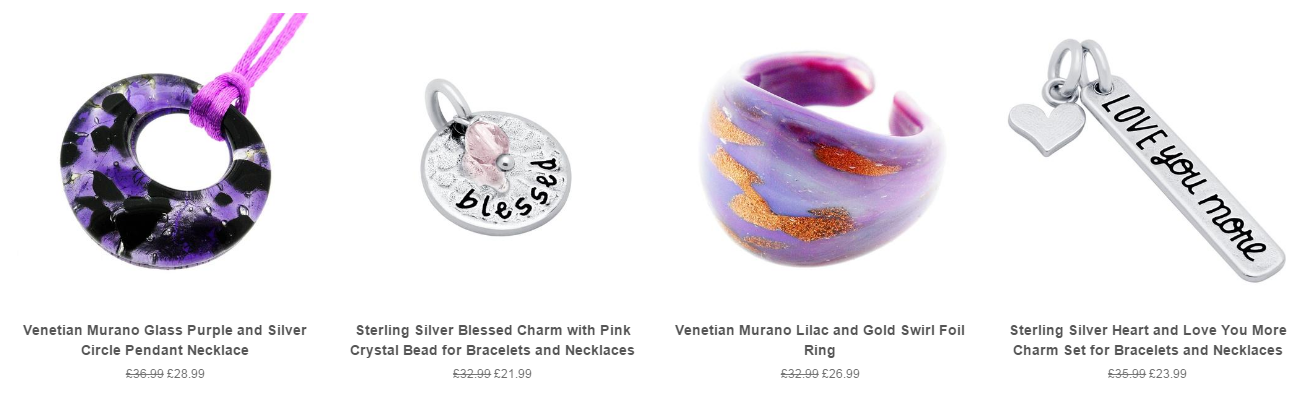
Task: Click the crossed-out £35.99 price
Action: tap(1127, 374)
